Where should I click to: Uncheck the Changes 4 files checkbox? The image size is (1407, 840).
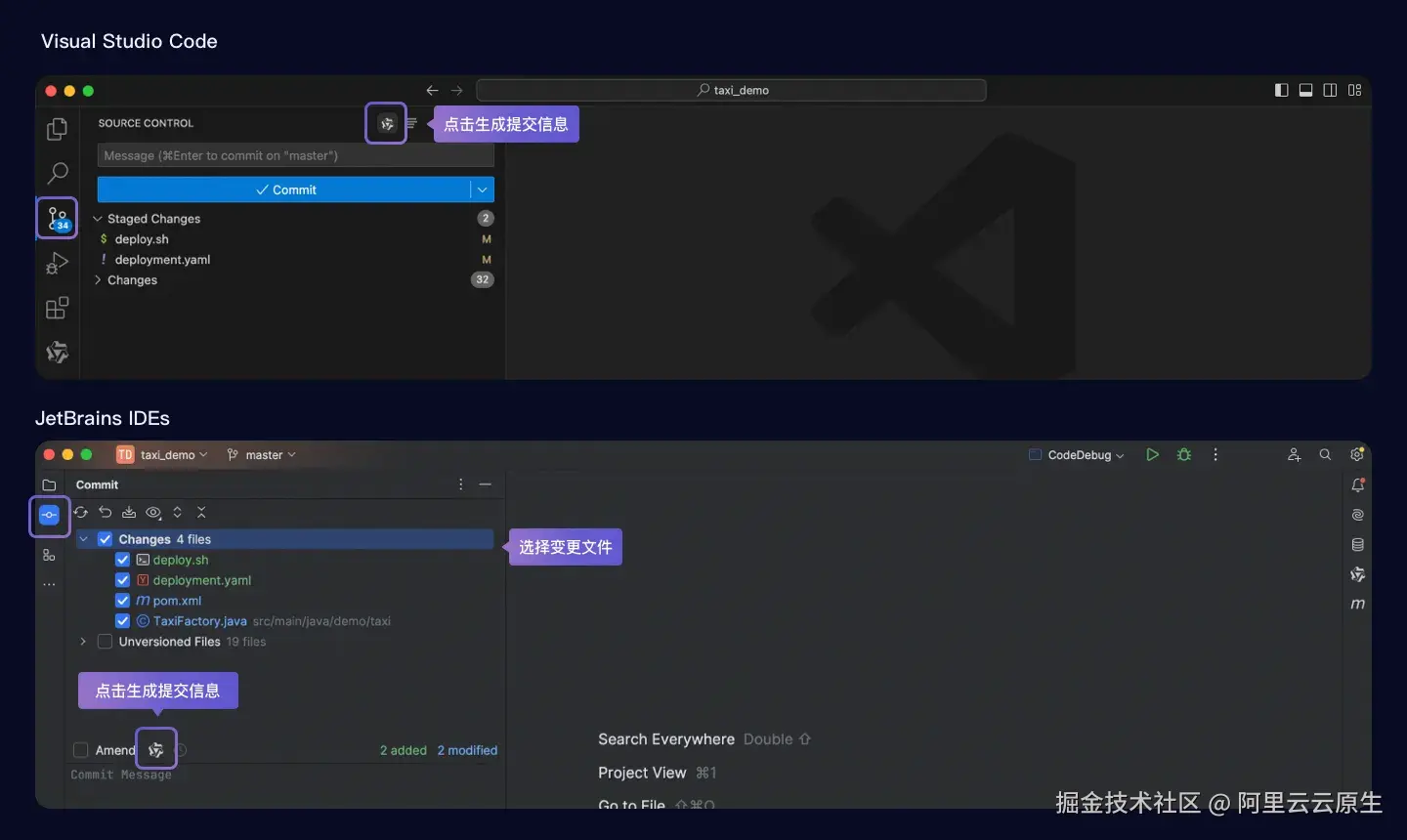[106, 539]
